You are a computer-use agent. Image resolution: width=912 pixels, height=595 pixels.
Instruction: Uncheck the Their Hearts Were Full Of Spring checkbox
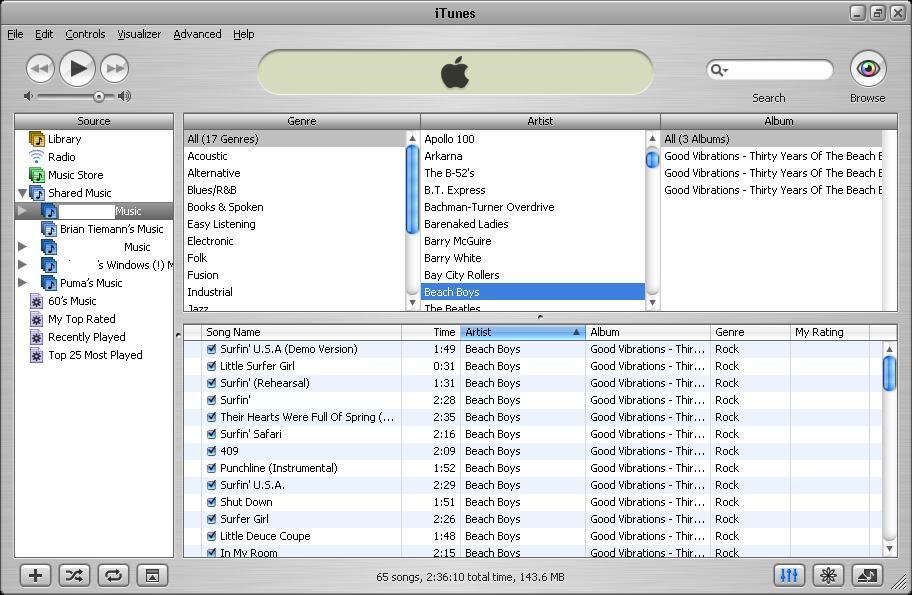(x=212, y=417)
